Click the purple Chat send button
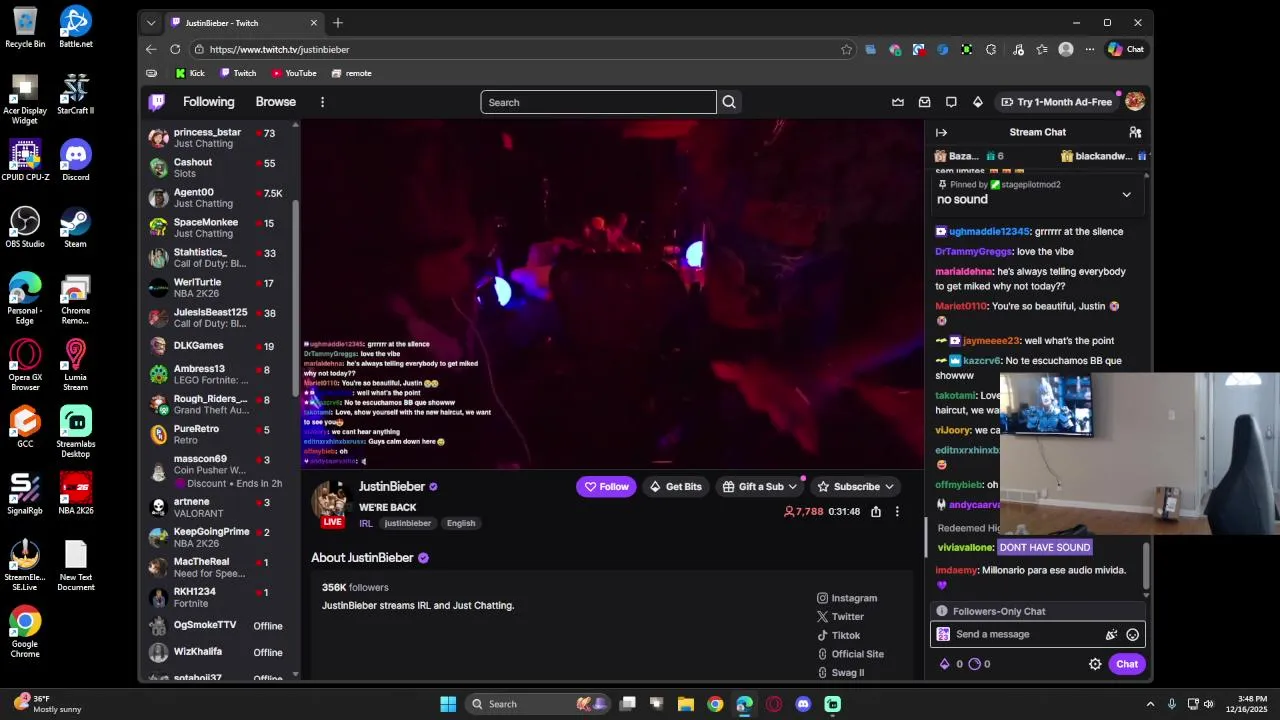 pos(1127,664)
